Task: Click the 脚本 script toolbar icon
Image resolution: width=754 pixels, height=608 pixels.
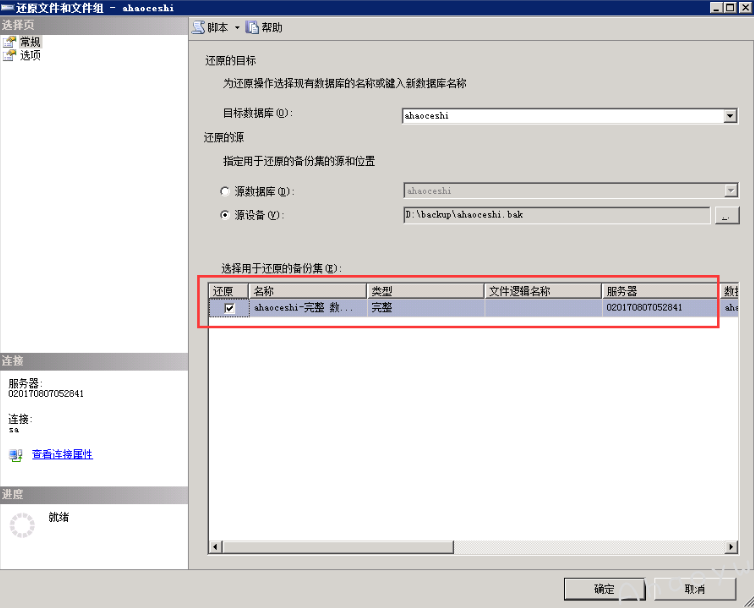Action: [198, 28]
